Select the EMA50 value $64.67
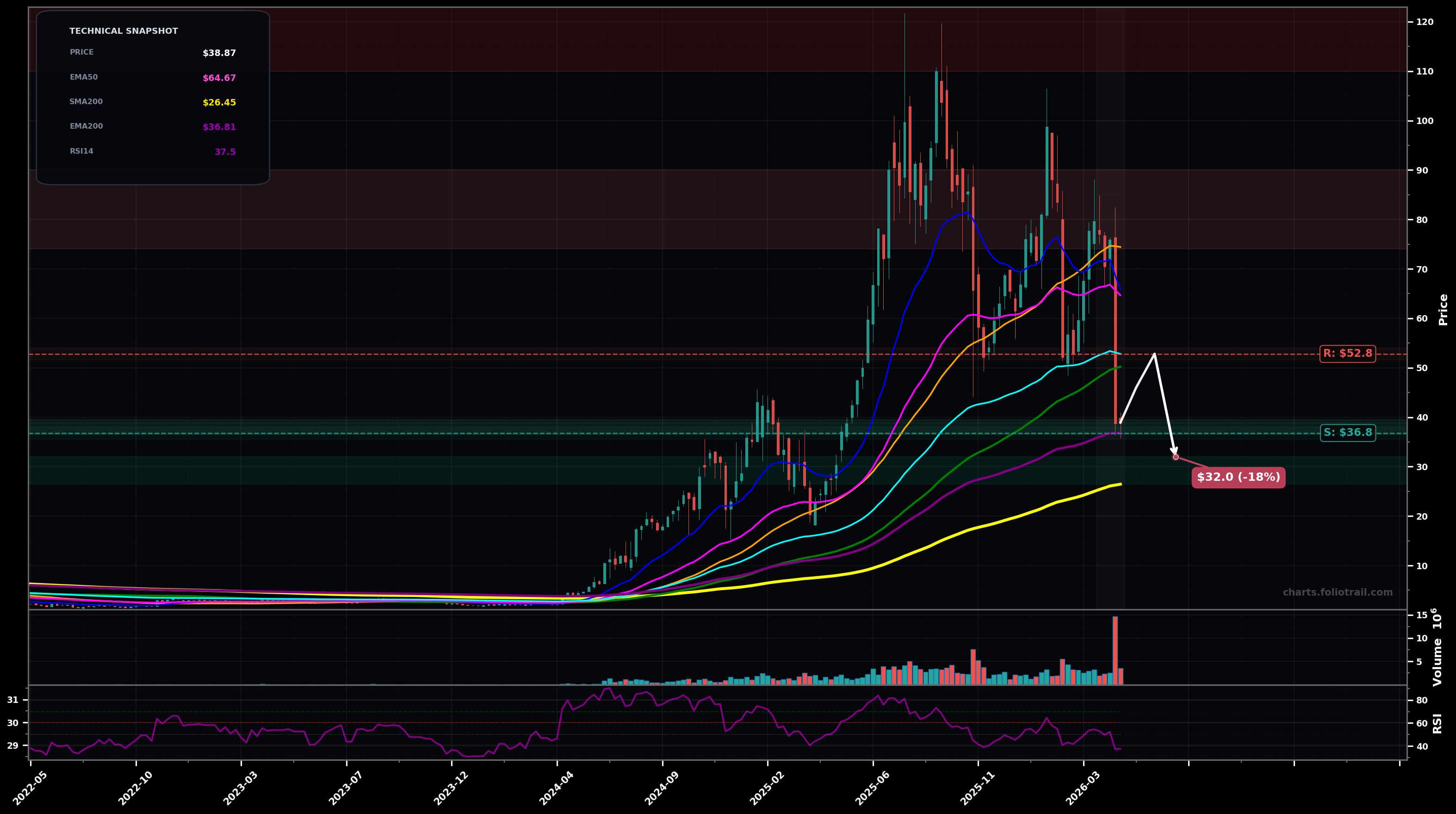Screen dimensions: 1456x814 pyautogui.click(x=219, y=78)
